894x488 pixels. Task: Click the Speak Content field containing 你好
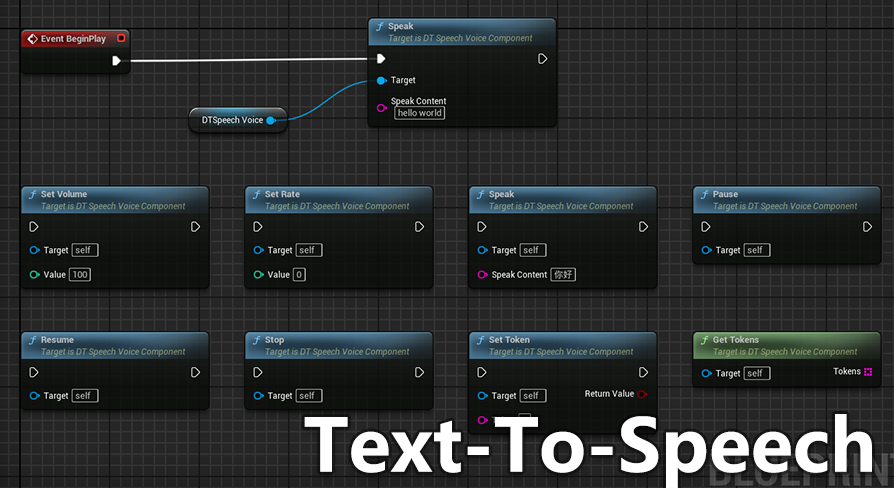(564, 274)
